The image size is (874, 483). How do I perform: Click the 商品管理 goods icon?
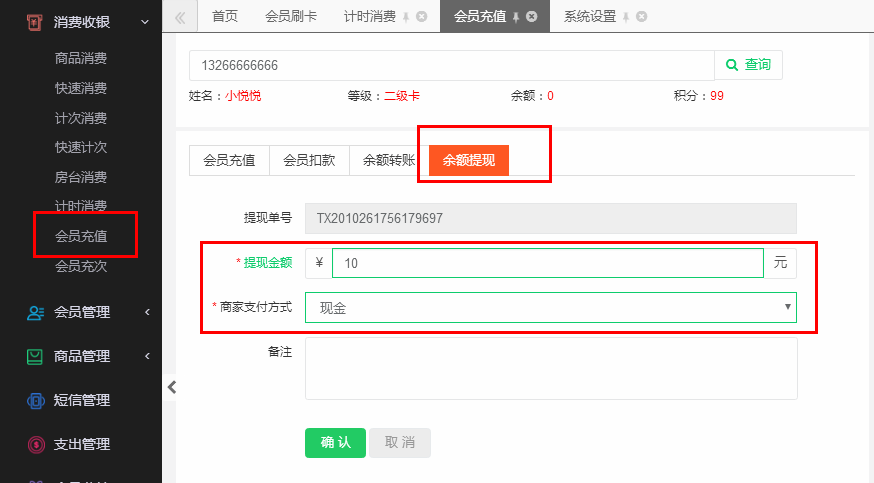[35, 356]
